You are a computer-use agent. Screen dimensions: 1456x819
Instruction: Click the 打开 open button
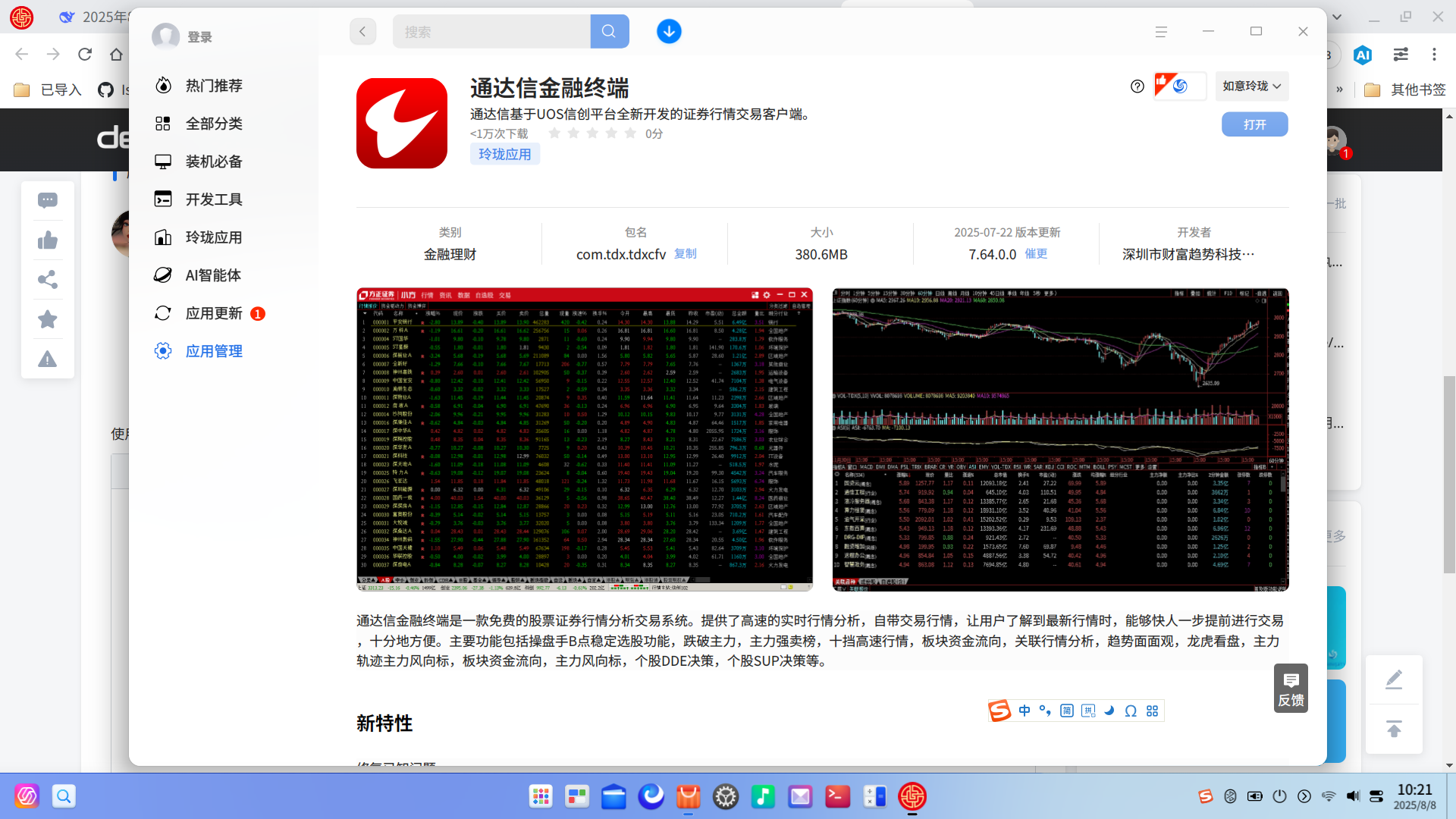(x=1254, y=124)
